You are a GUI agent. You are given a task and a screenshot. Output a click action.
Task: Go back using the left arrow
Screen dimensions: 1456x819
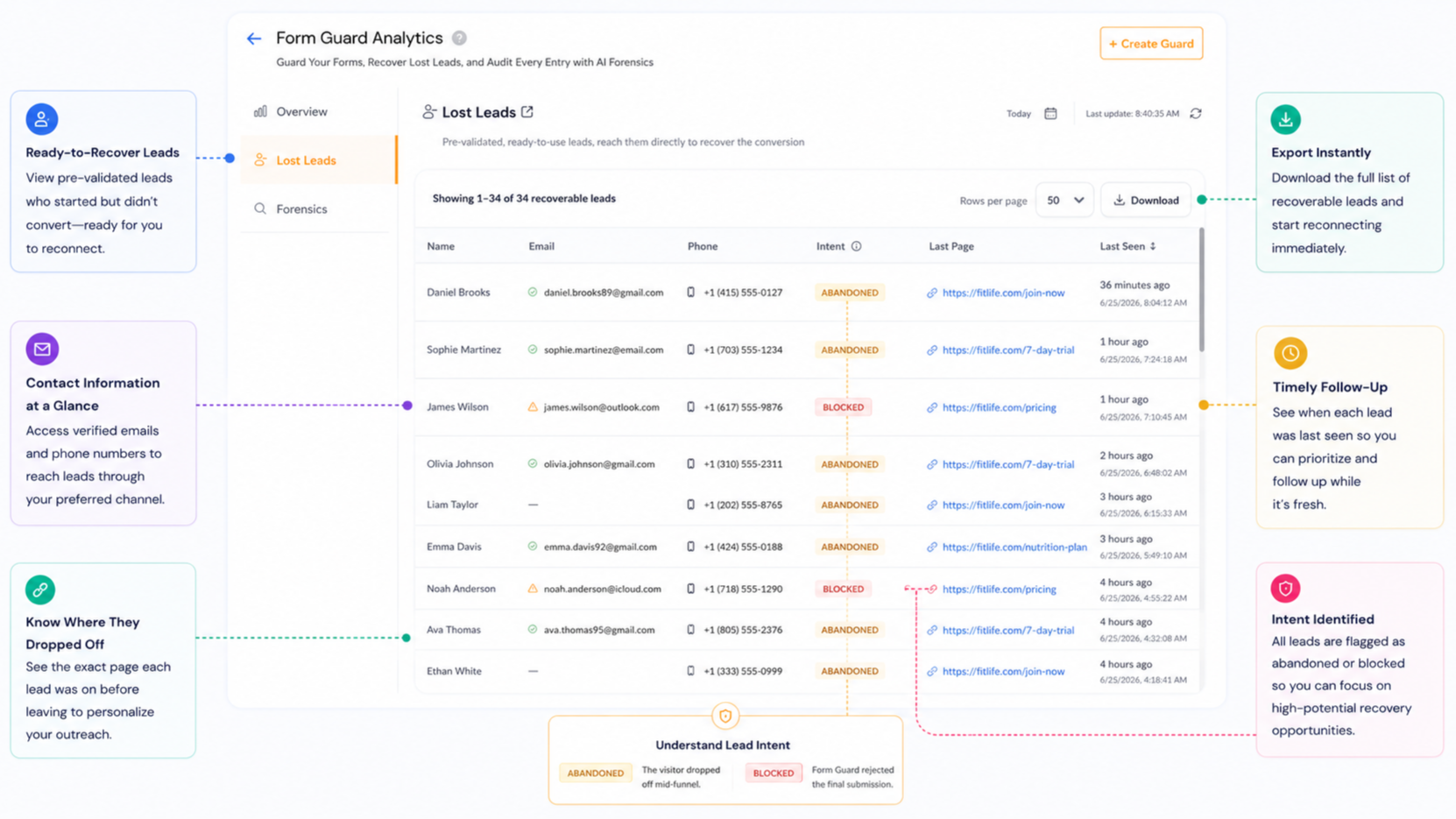click(254, 39)
